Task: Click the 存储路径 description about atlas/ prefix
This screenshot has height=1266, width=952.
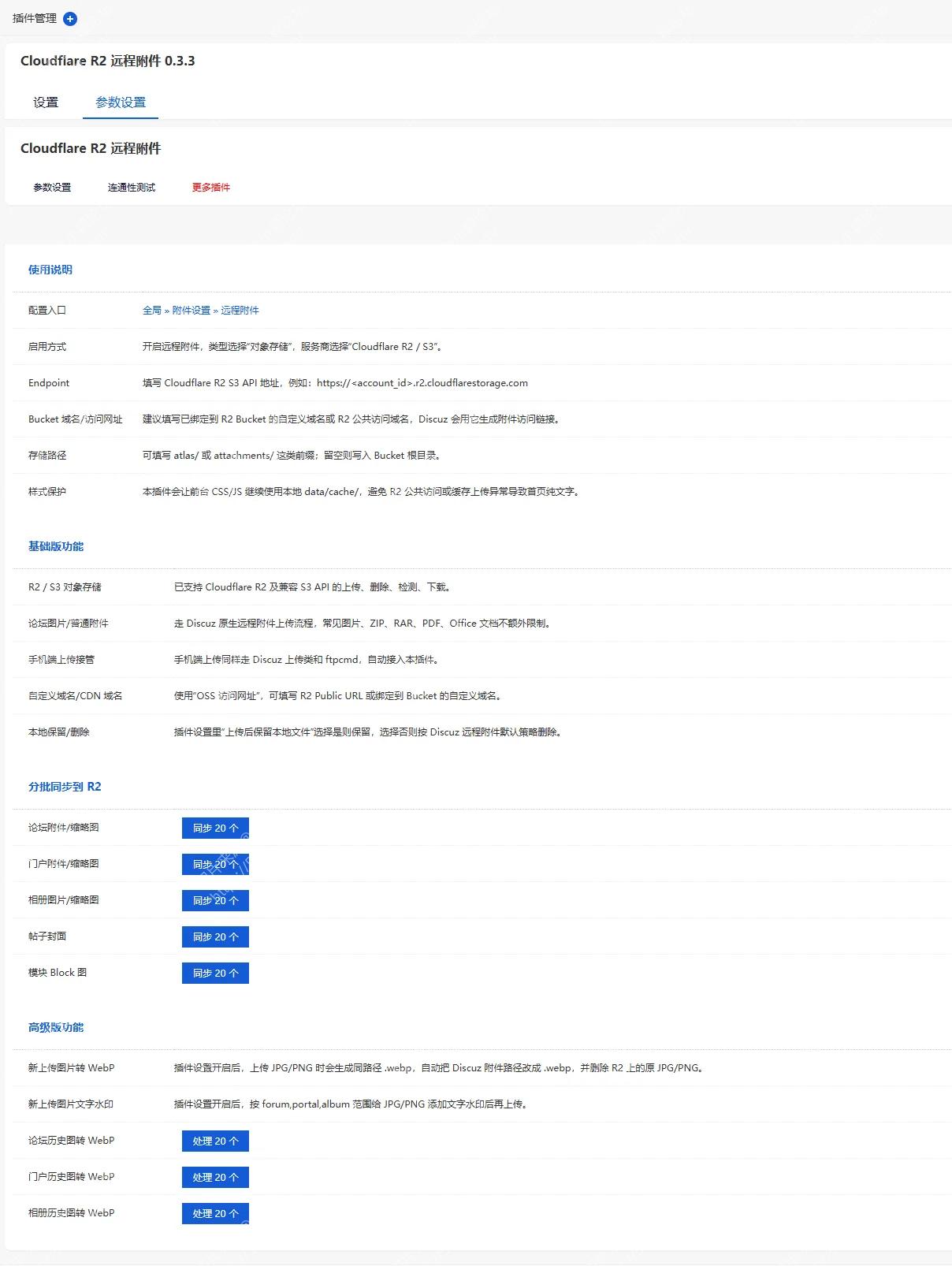Action: tap(293, 456)
